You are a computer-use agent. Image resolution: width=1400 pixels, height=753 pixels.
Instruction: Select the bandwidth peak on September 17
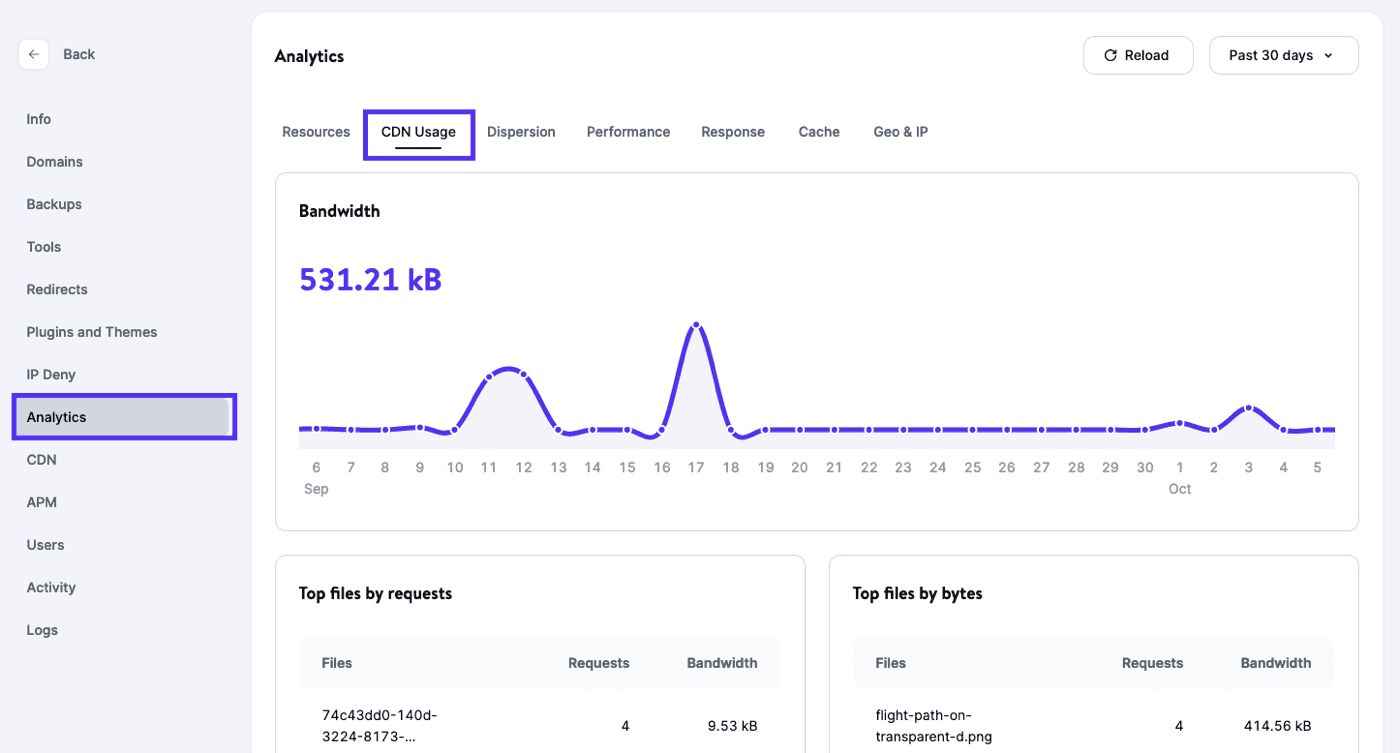[x=696, y=323]
